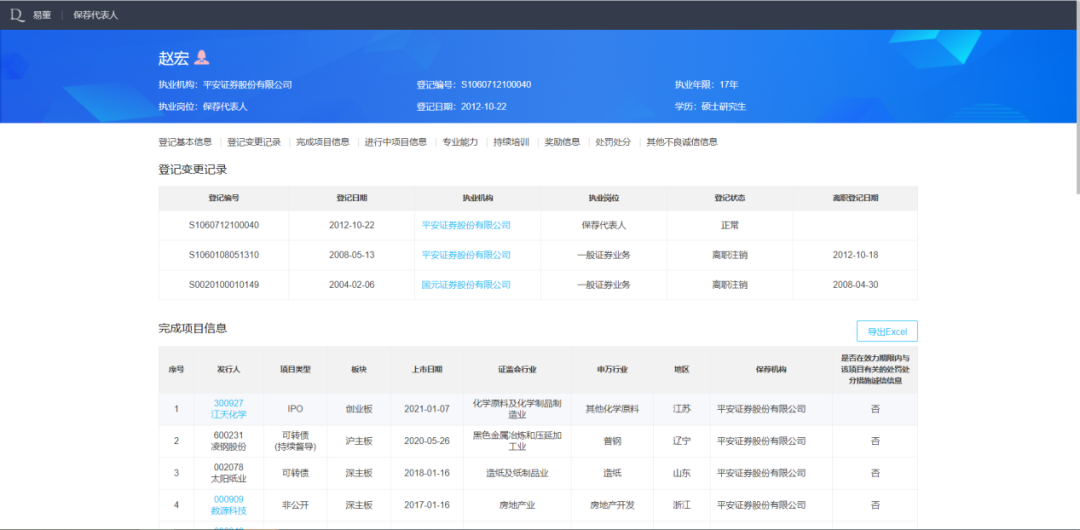1080x530 pixels.
Task: Click registration number S1060712100040 in the table
Action: 224,225
